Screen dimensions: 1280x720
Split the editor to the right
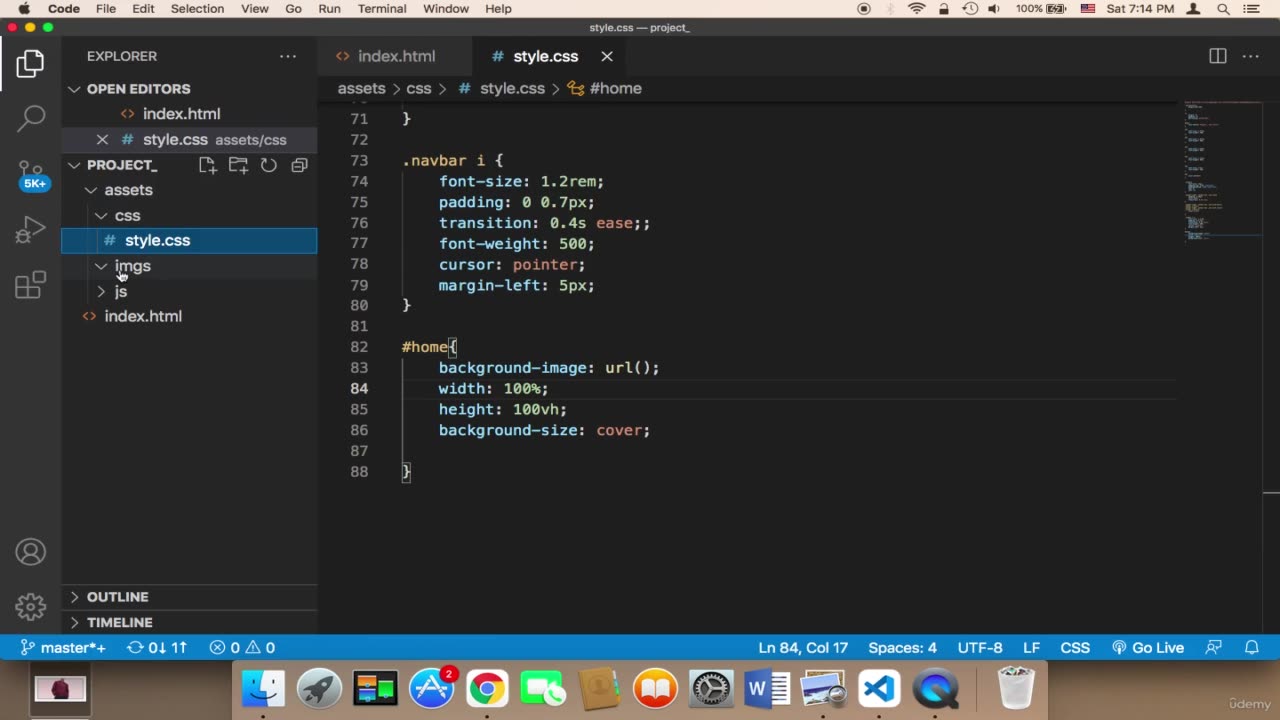point(1218,56)
